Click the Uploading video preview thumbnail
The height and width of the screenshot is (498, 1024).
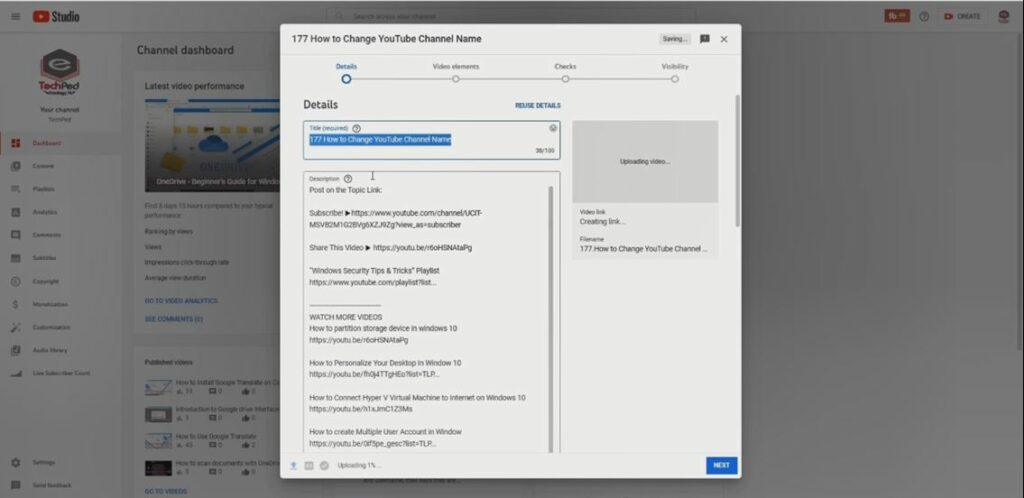[x=645, y=161]
